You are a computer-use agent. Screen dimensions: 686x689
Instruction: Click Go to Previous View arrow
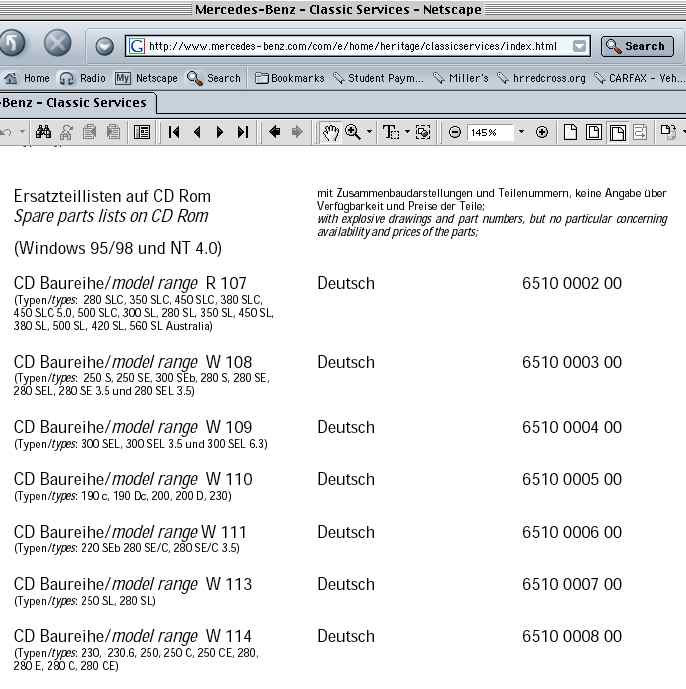click(275, 132)
